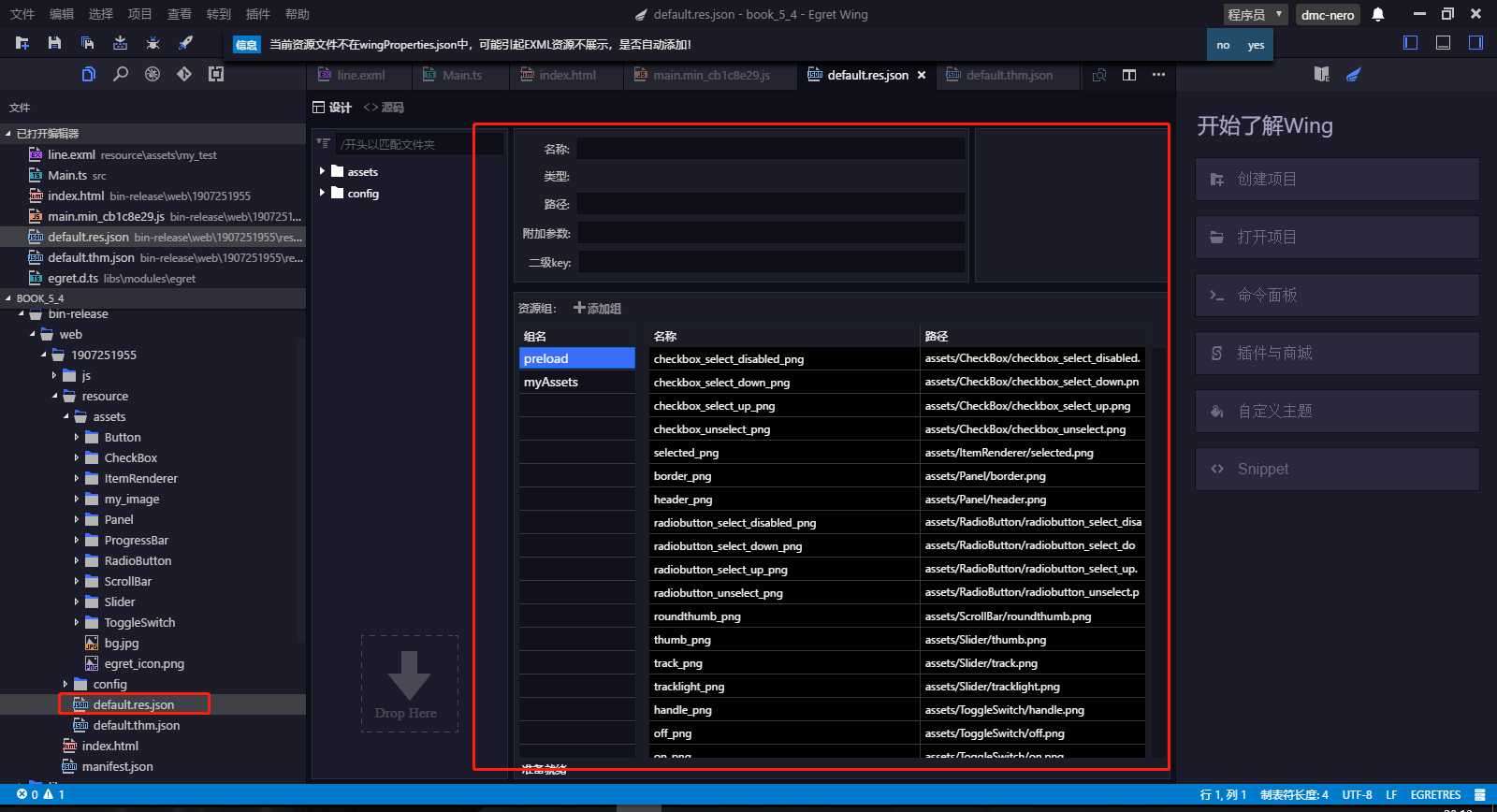This screenshot has height=812, width=1497.
Task: Click the folder filter input field
Action: click(420, 144)
